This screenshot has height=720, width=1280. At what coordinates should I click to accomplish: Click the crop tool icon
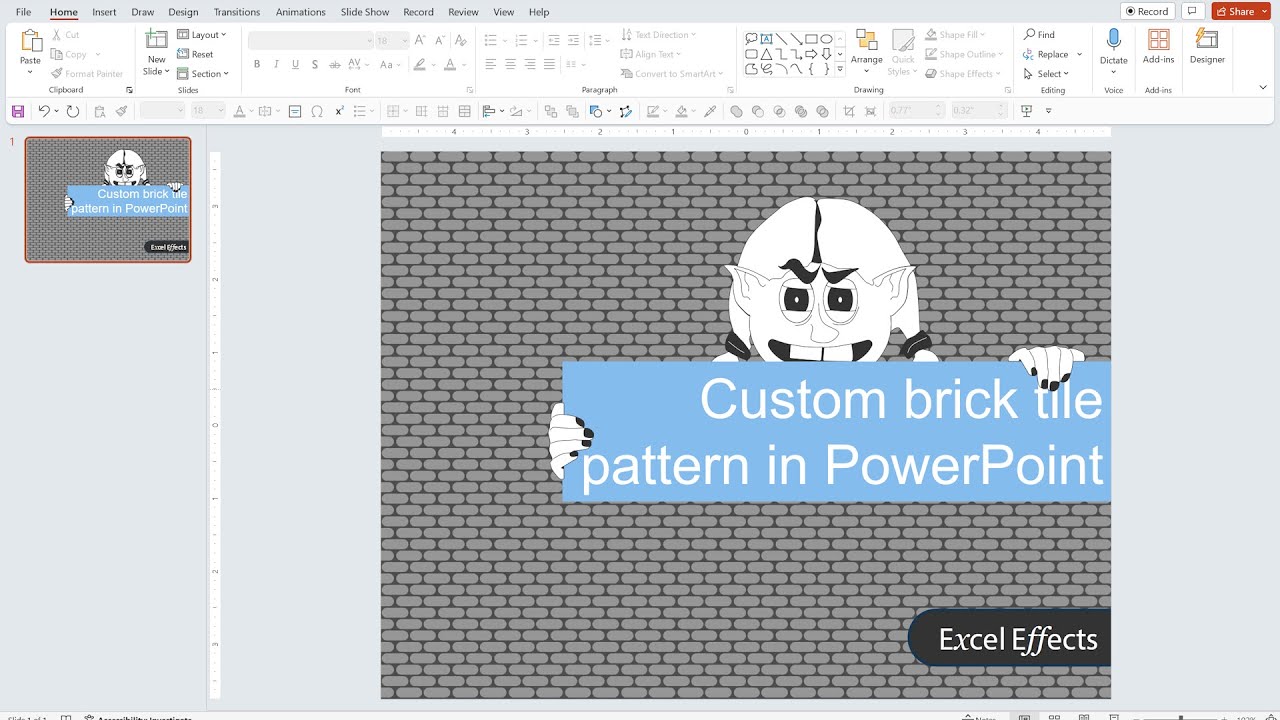[849, 111]
